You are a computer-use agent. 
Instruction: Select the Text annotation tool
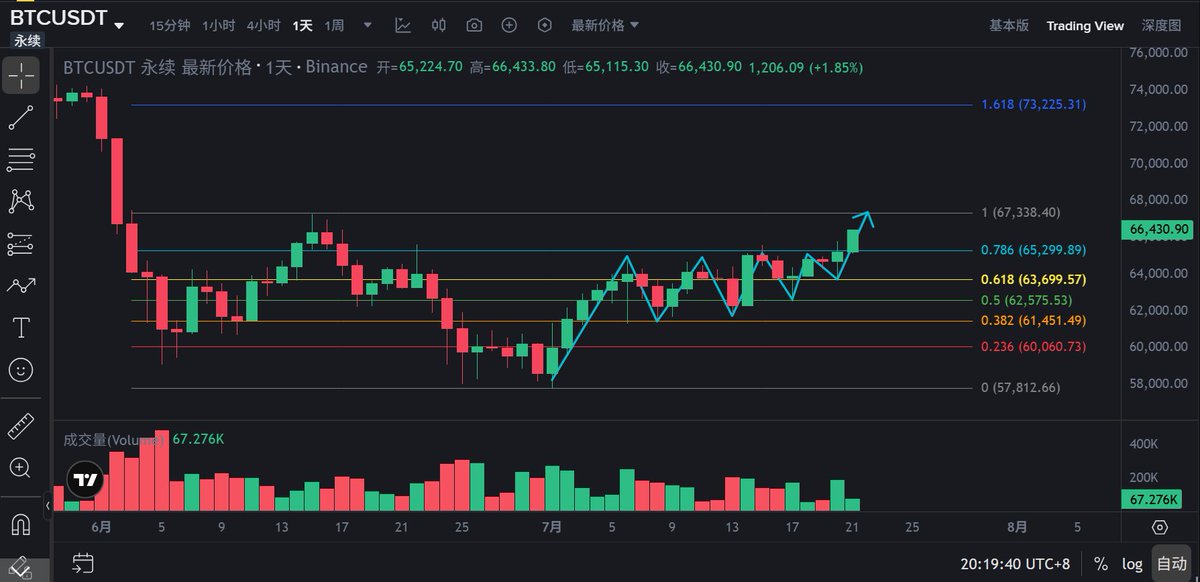(x=20, y=327)
